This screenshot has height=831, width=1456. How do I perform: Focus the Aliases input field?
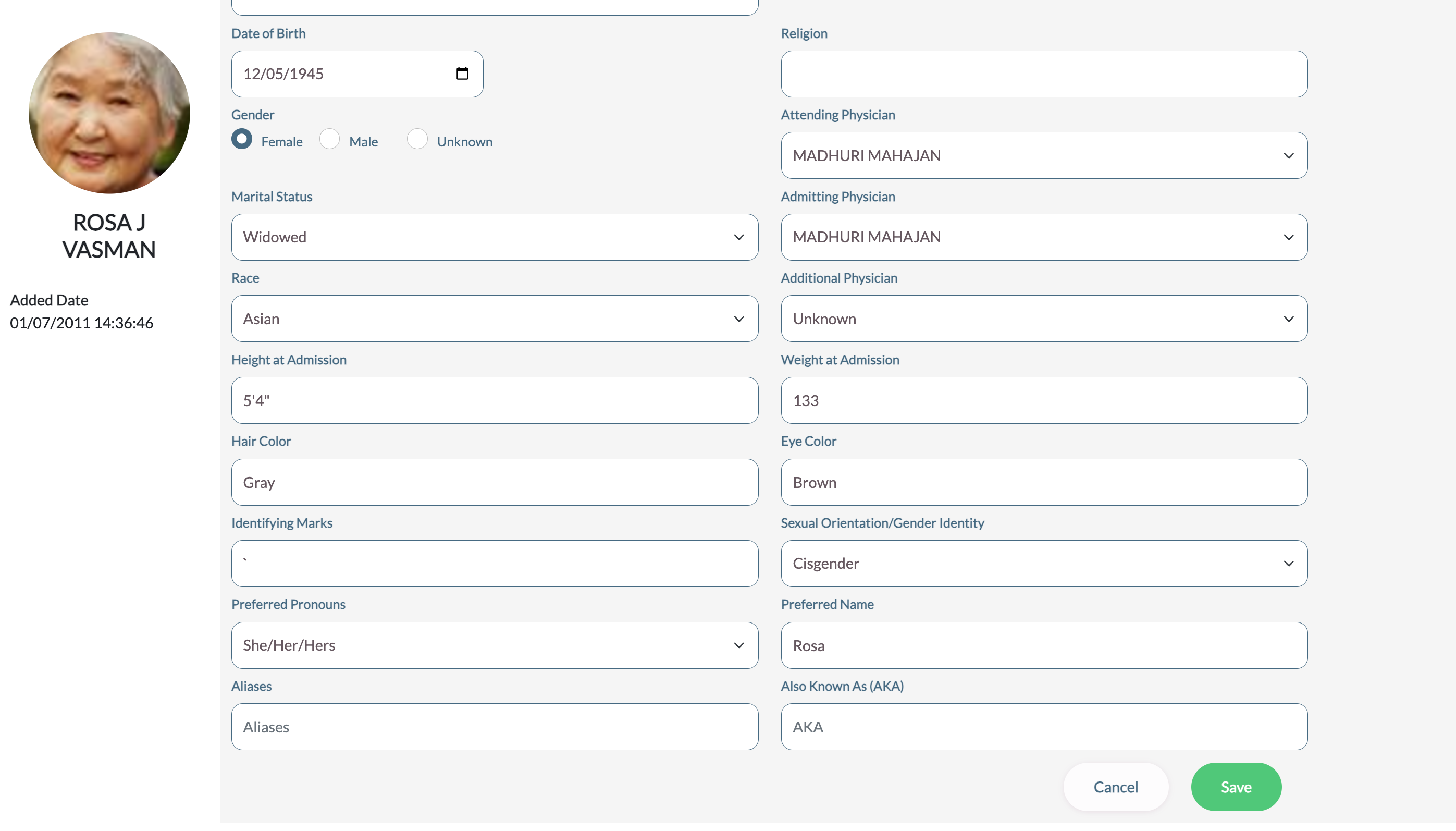[x=494, y=727]
